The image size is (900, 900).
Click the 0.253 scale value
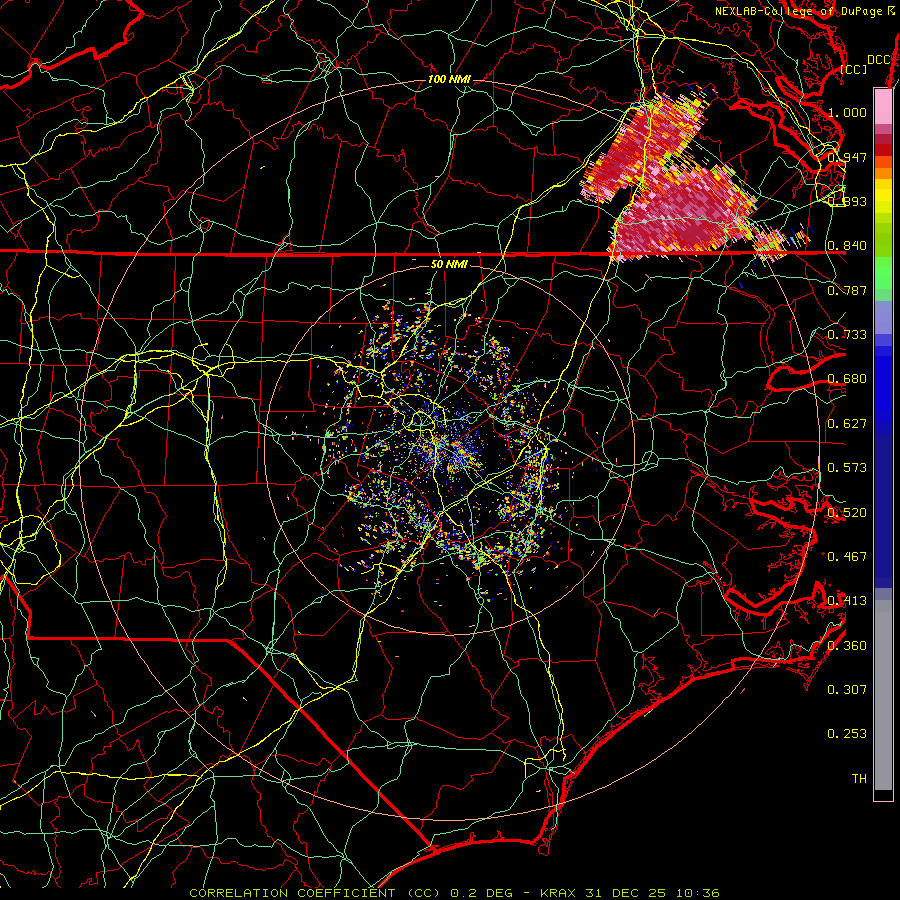(847, 734)
